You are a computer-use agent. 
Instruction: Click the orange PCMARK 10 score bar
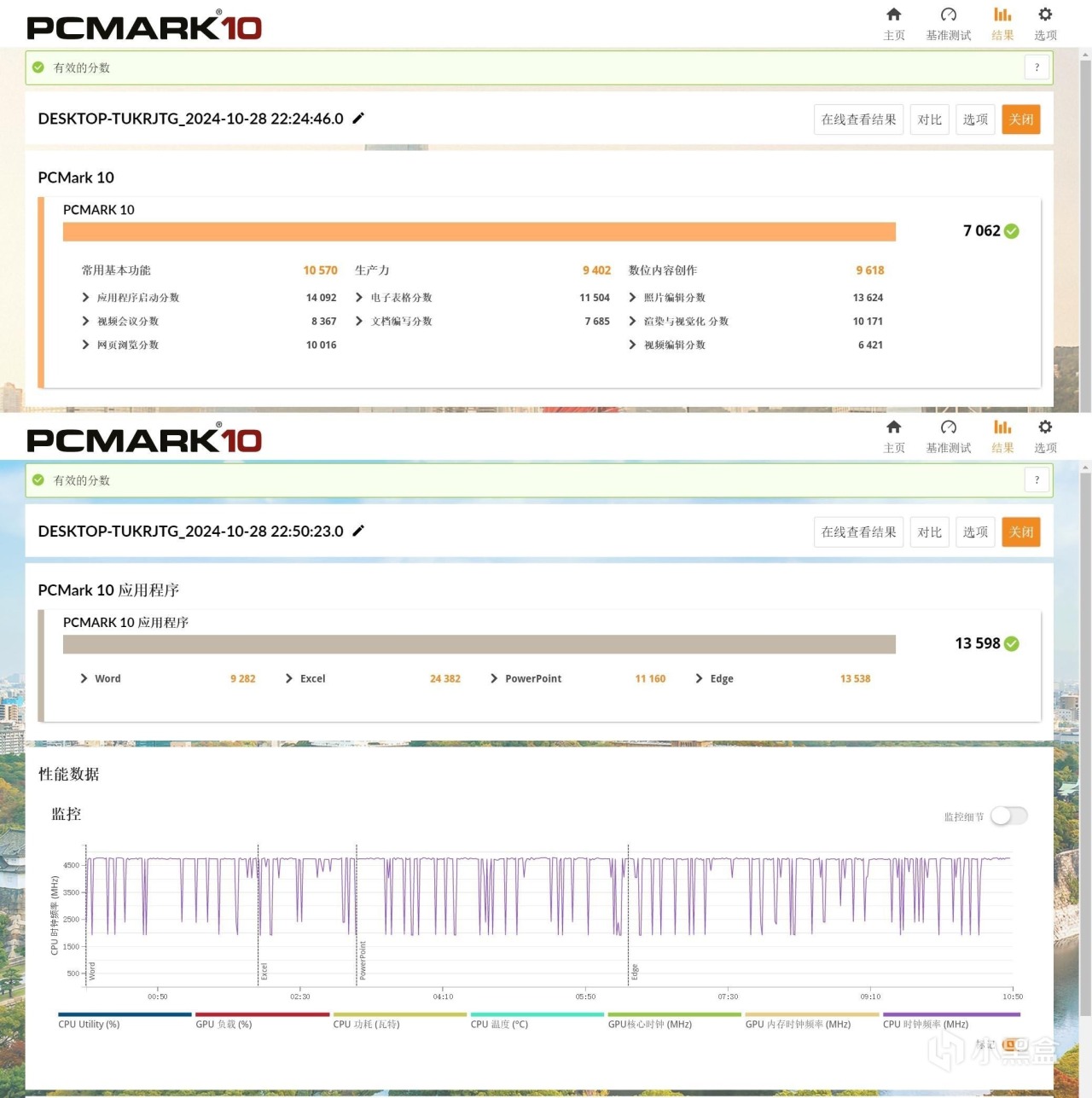(479, 232)
